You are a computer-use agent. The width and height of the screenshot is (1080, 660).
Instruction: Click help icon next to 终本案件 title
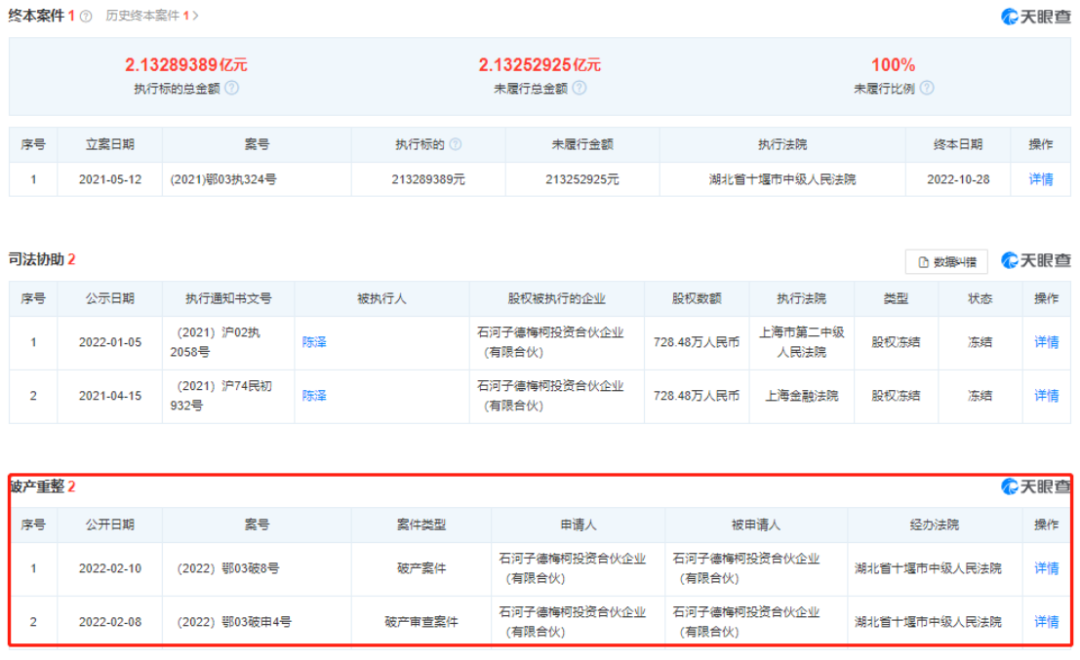click(x=86, y=16)
